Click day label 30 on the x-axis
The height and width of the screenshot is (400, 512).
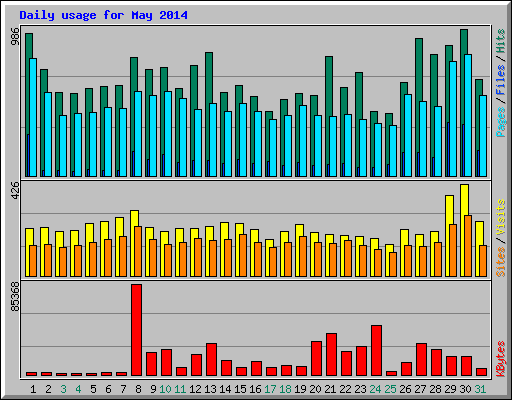point(465,389)
